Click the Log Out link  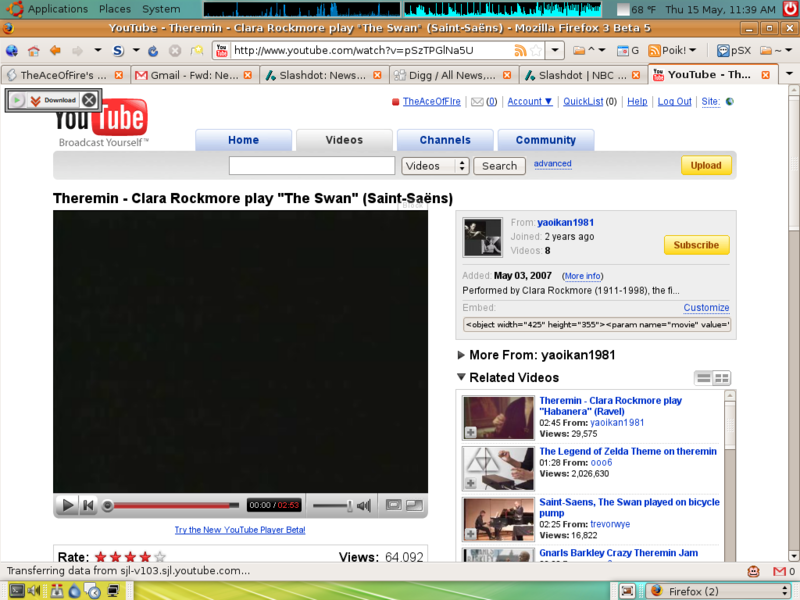(x=674, y=102)
